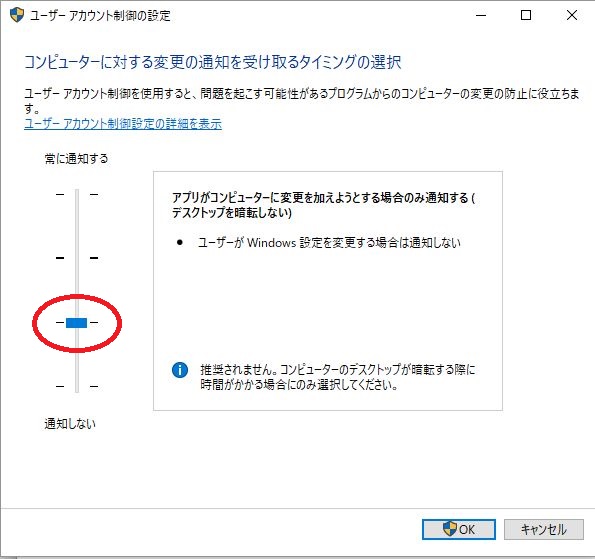This screenshot has height=559, width=595.
Task: Click the blue slider thumb
Action: pos(77,323)
